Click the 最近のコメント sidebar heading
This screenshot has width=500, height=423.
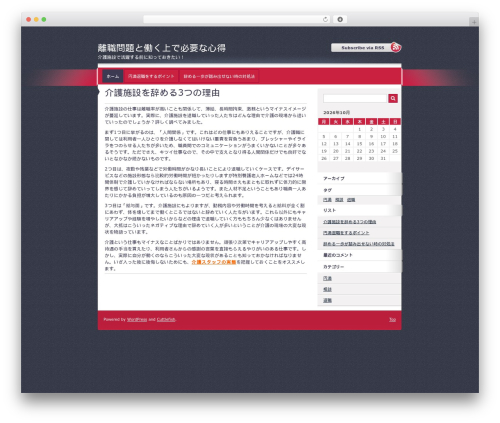[x=338, y=255]
